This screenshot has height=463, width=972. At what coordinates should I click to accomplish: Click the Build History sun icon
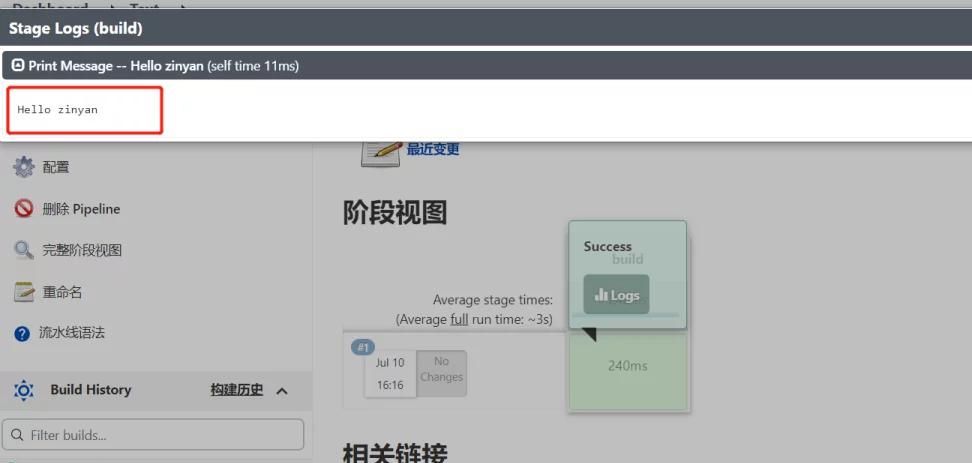tap(24, 390)
